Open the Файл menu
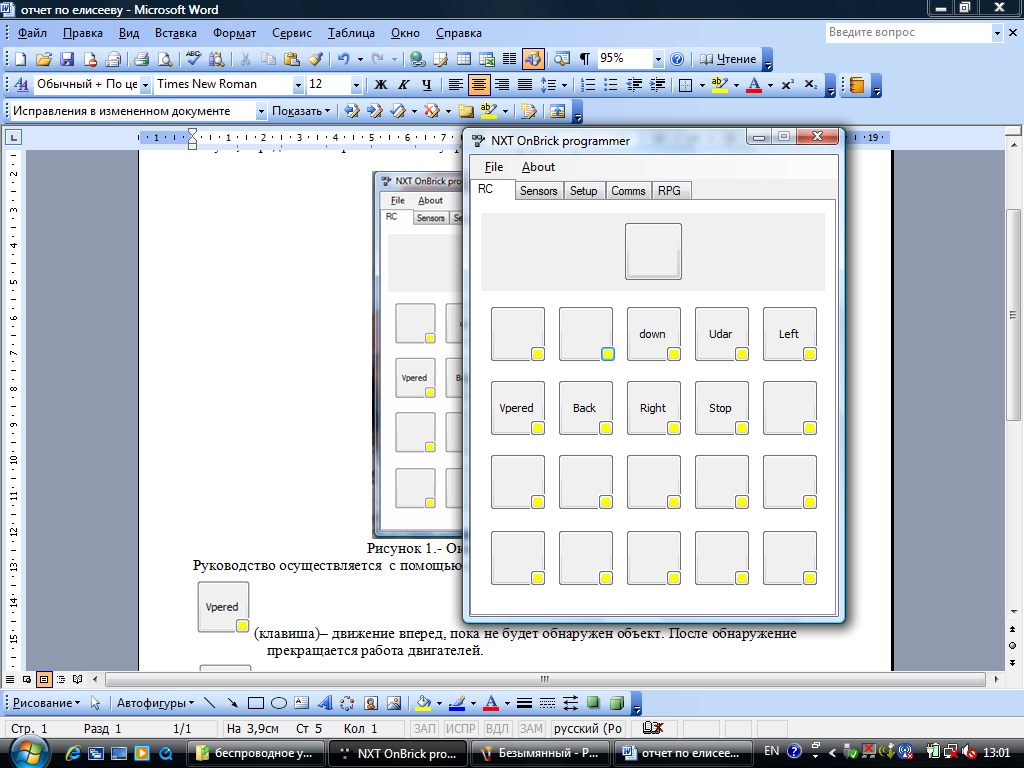1024x768 pixels. [x=32, y=33]
